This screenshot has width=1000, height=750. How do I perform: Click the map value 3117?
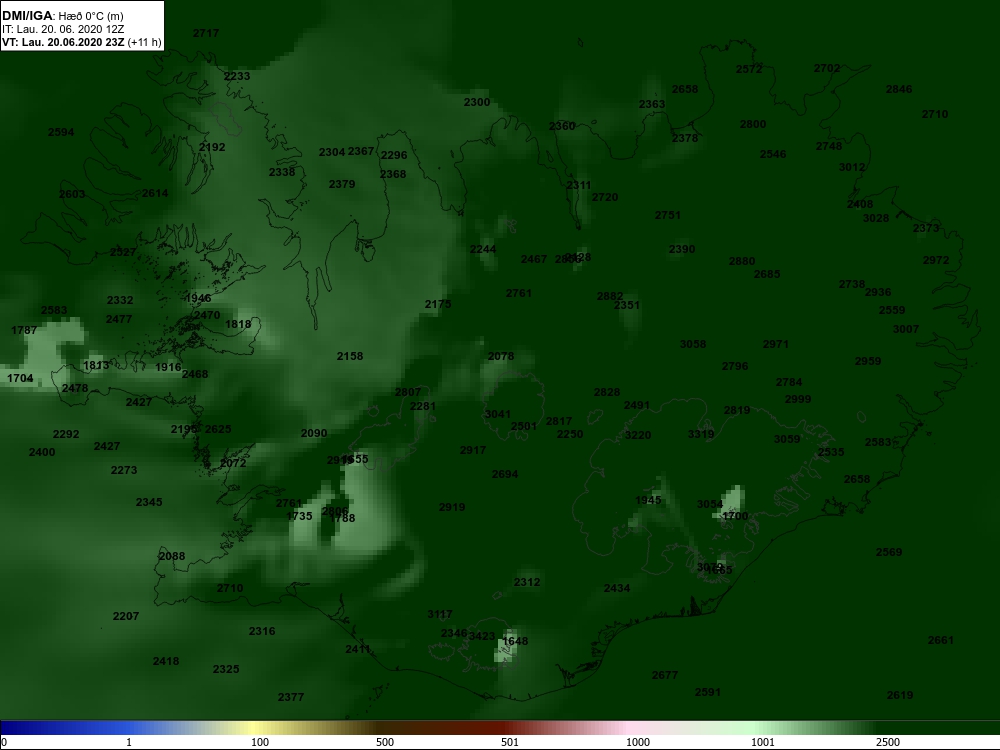pos(440,614)
